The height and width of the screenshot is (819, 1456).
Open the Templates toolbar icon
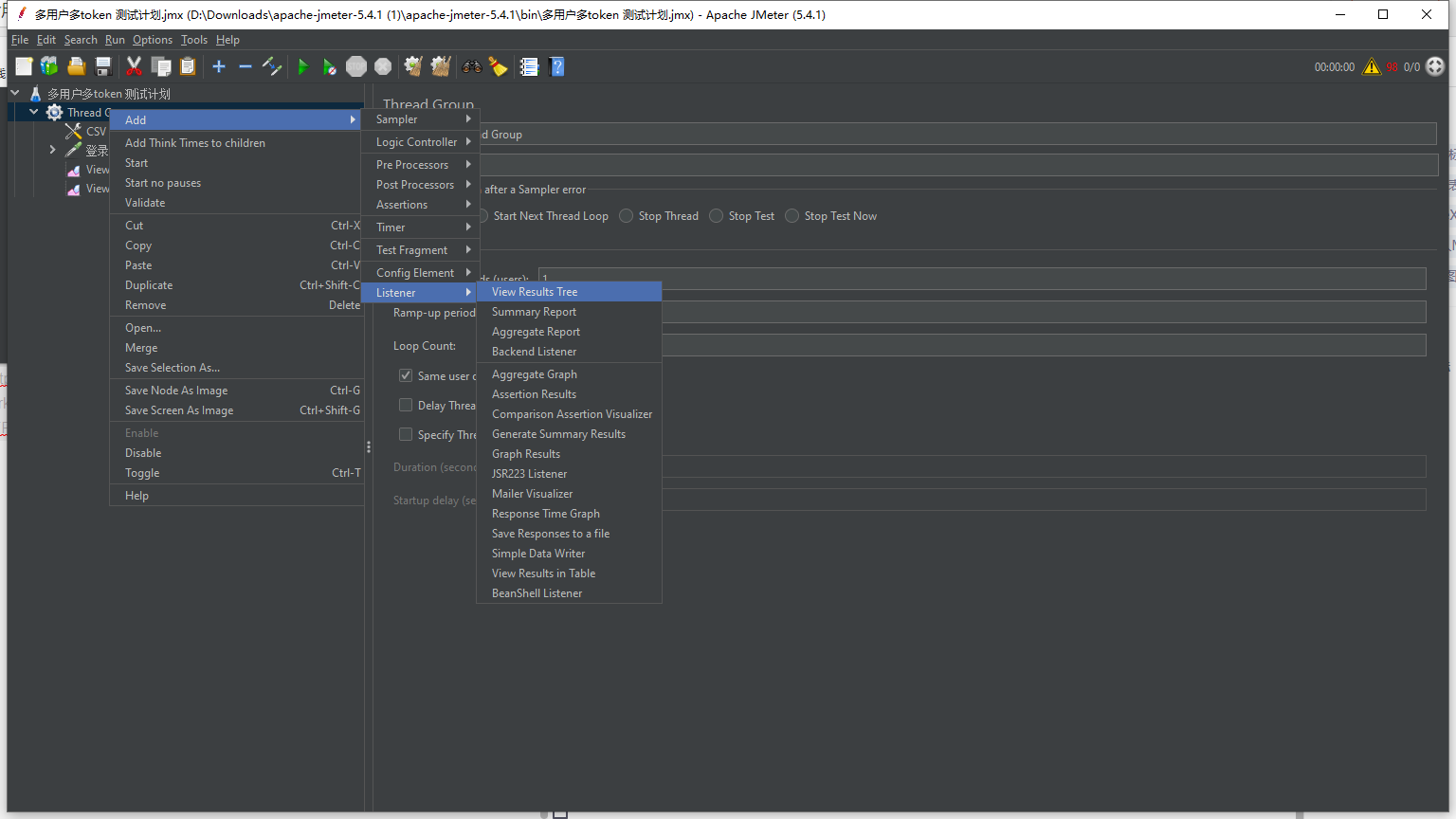[x=49, y=66]
